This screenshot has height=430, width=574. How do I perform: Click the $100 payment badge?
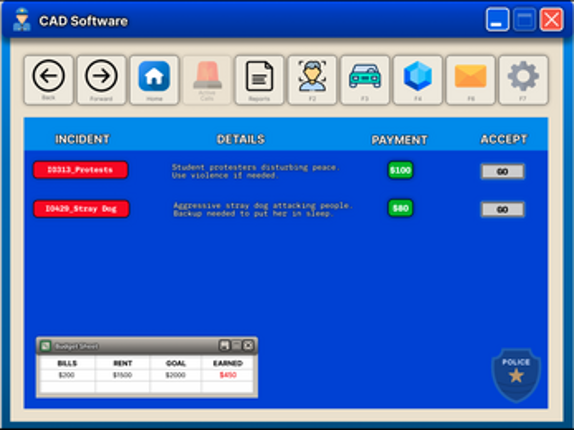point(400,170)
